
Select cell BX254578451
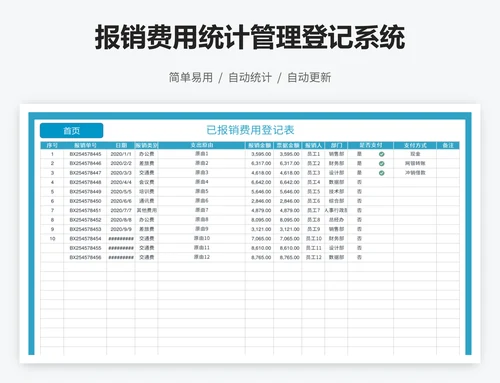coord(85,210)
